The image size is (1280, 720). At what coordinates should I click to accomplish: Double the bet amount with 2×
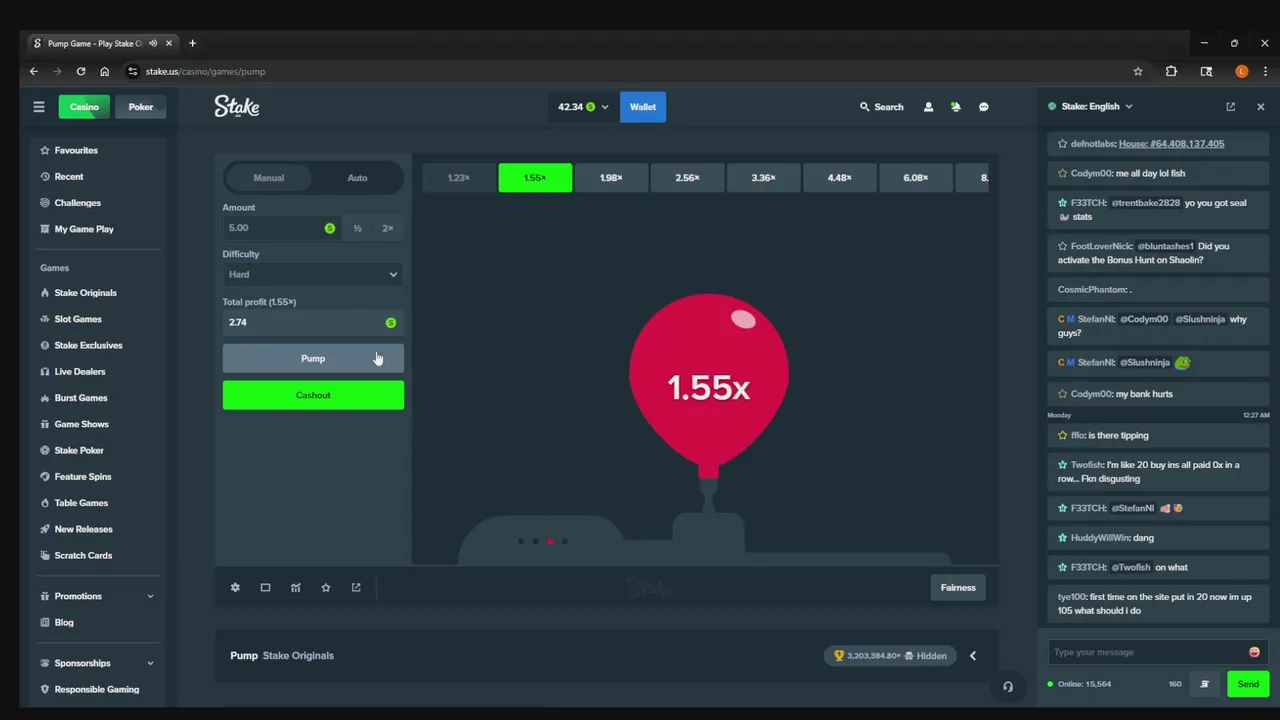pyautogui.click(x=388, y=228)
